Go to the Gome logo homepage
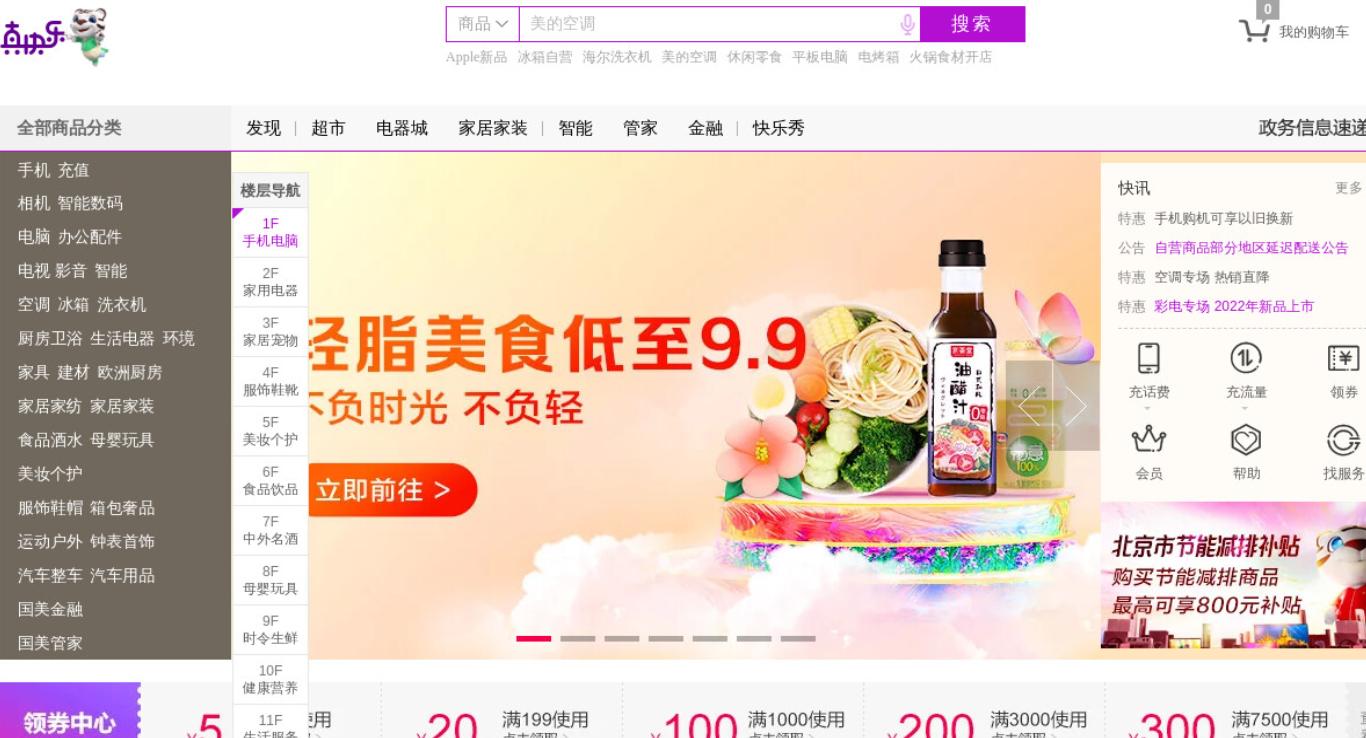The width and height of the screenshot is (1366, 738). (x=54, y=37)
